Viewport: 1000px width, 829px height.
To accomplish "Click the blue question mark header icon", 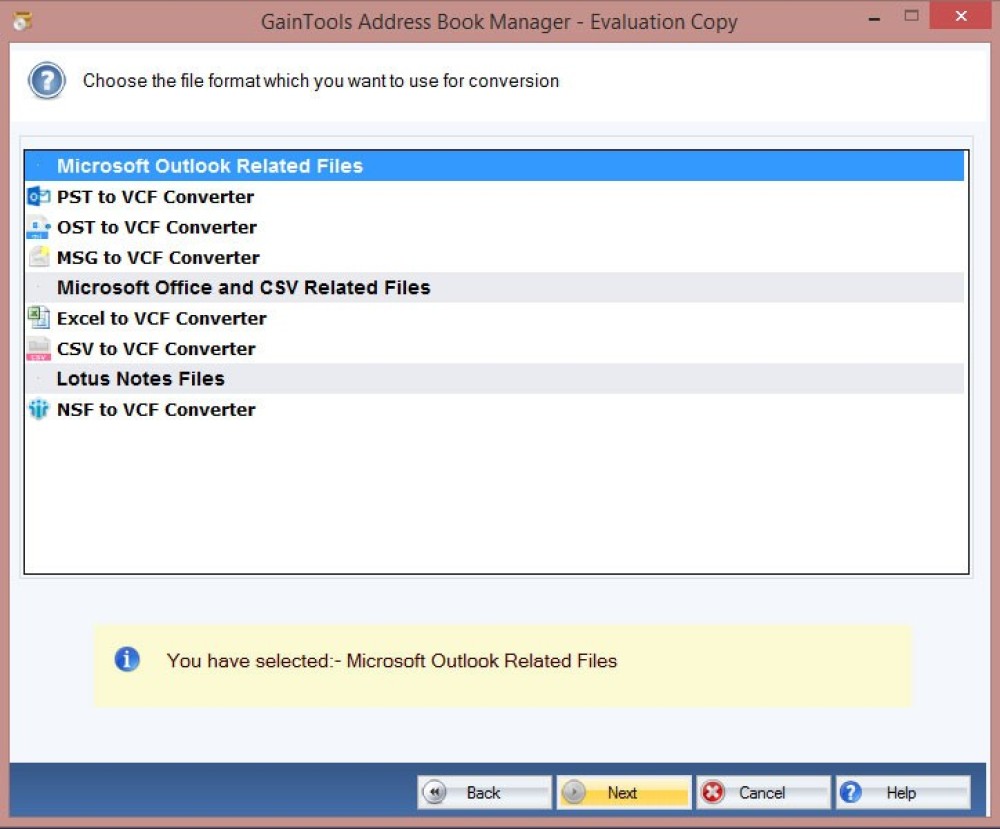I will [x=46, y=81].
